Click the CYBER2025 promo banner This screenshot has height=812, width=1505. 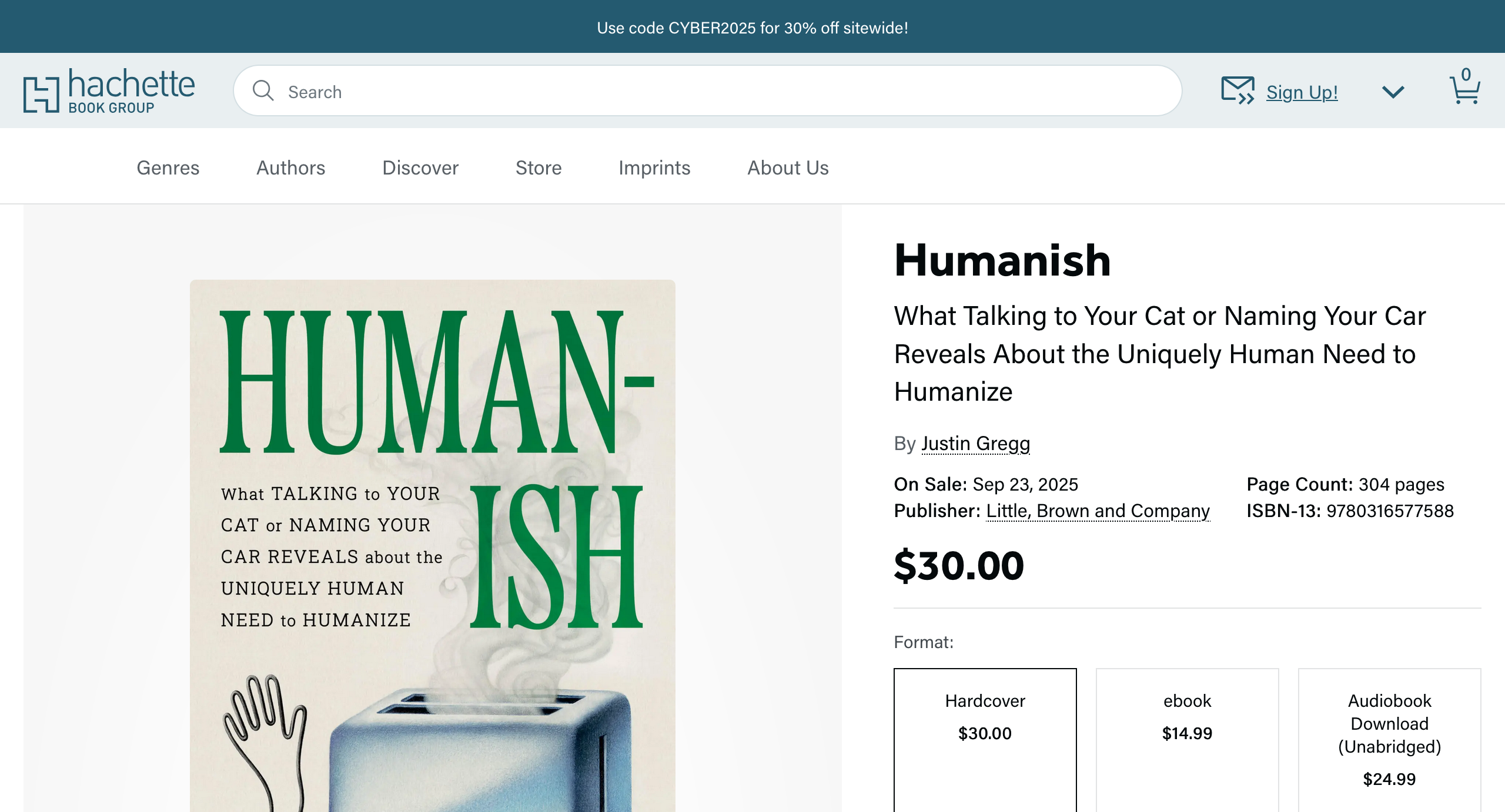pyautogui.click(x=752, y=27)
